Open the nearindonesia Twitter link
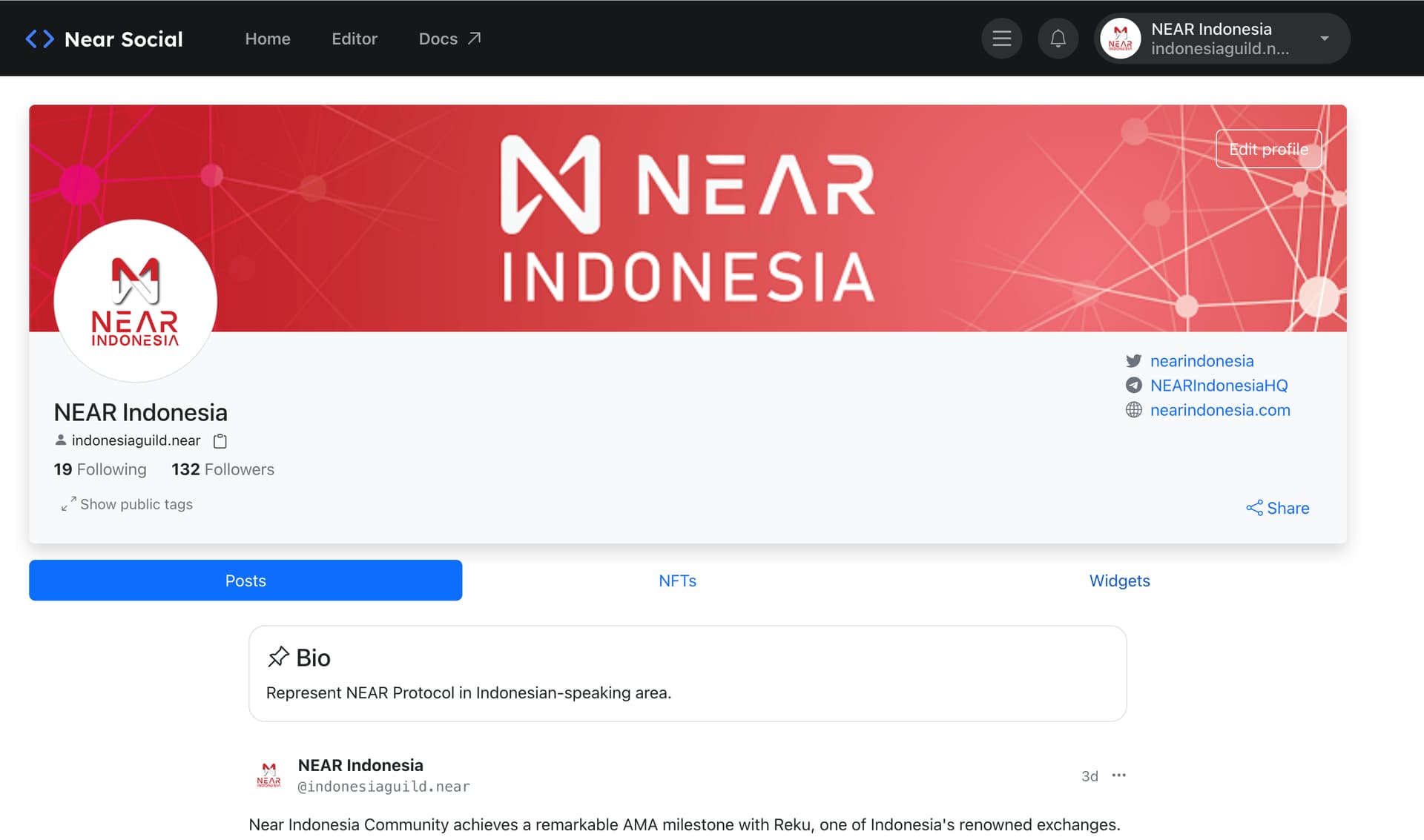 click(1201, 361)
